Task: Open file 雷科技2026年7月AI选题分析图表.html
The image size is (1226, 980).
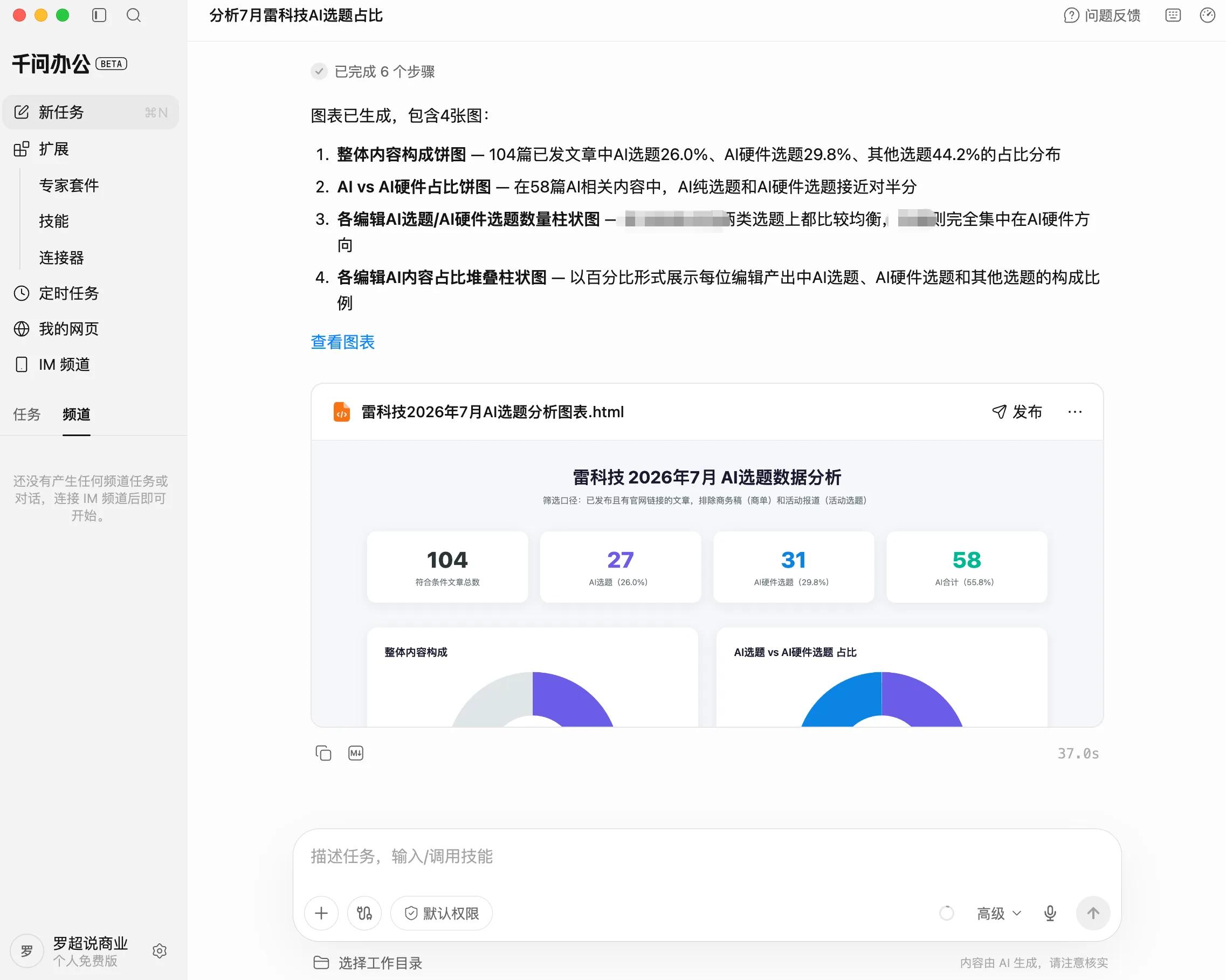Action: point(492,412)
